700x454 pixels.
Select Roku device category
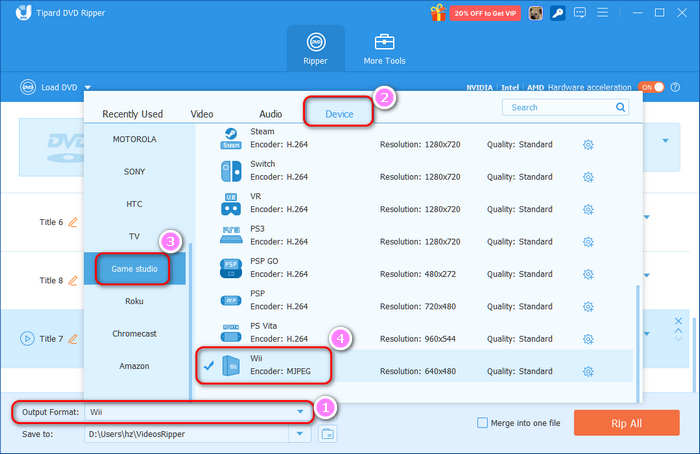click(134, 301)
